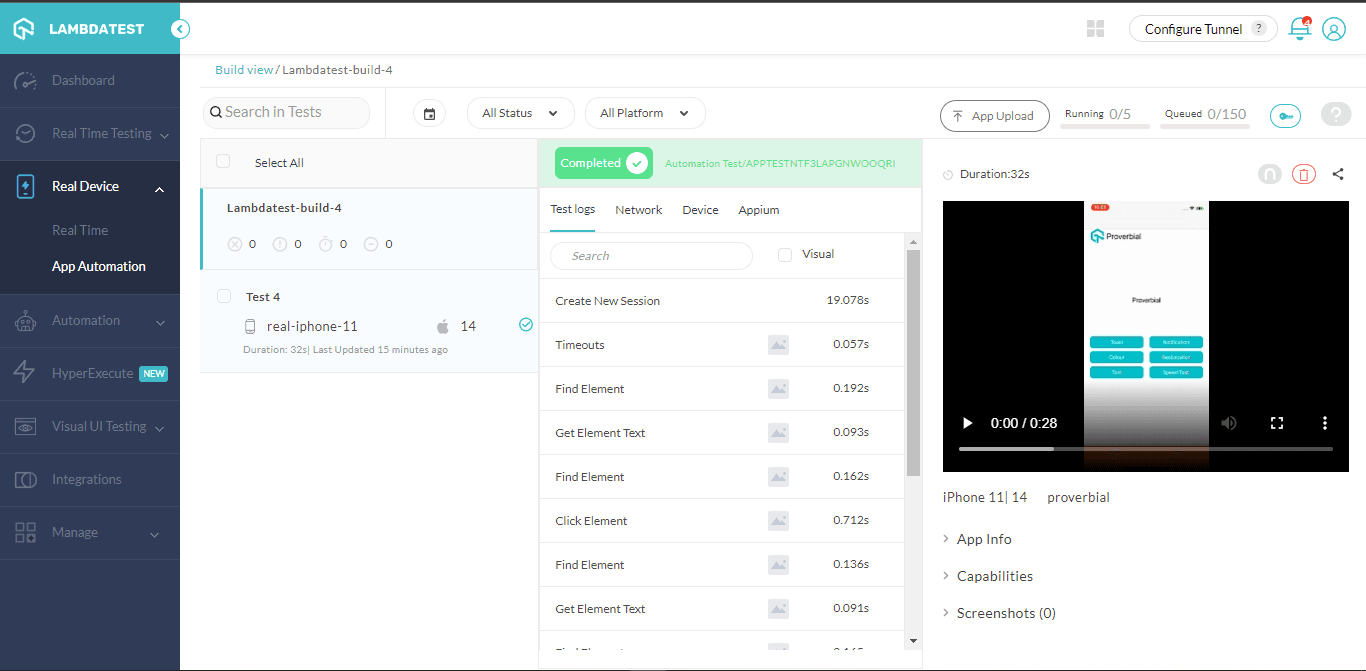The image size is (1366, 671).
Task: Open the Network tab
Action: pos(638,209)
